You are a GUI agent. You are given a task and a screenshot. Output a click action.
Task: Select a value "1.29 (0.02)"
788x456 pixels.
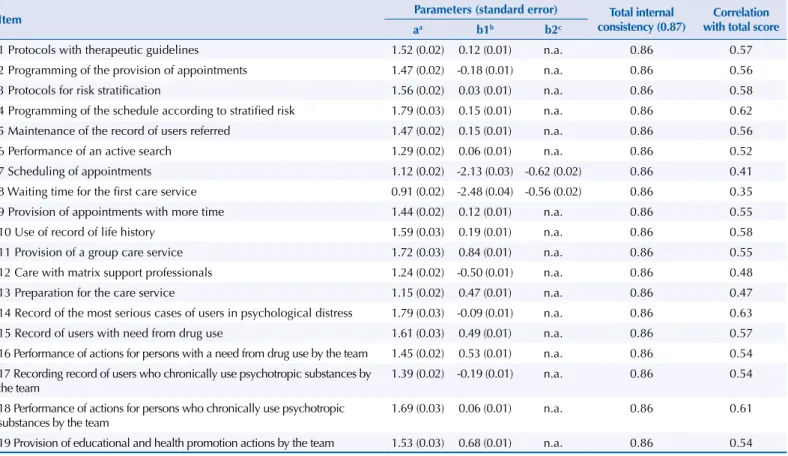click(418, 151)
